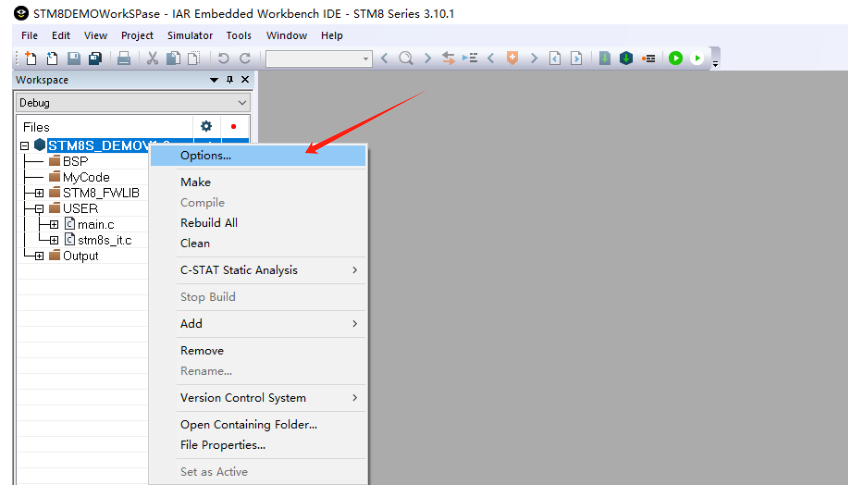
Task: Open the Simulator menu
Action: click(189, 36)
